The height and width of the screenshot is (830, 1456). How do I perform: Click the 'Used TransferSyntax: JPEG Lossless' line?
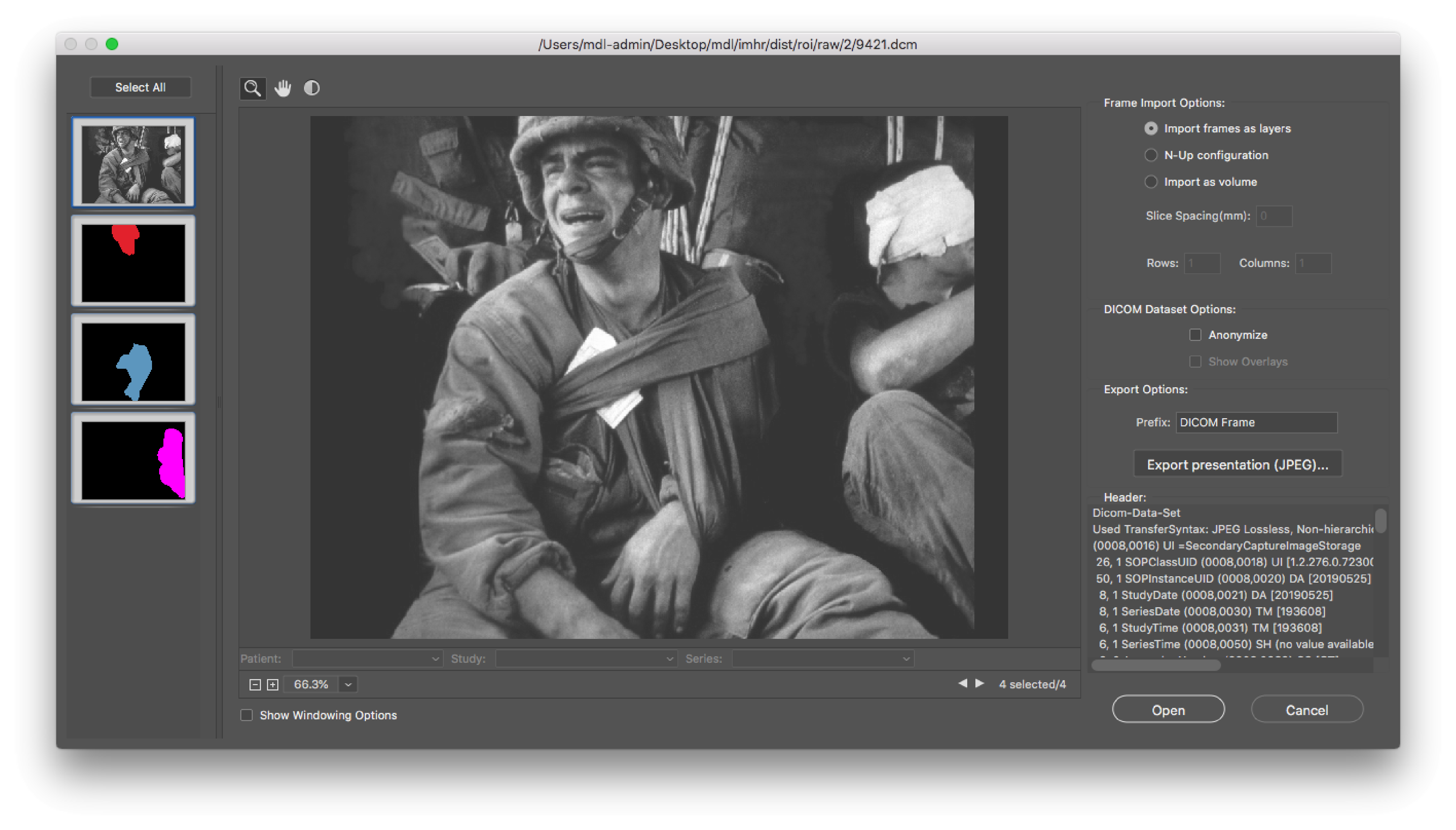(x=1232, y=530)
